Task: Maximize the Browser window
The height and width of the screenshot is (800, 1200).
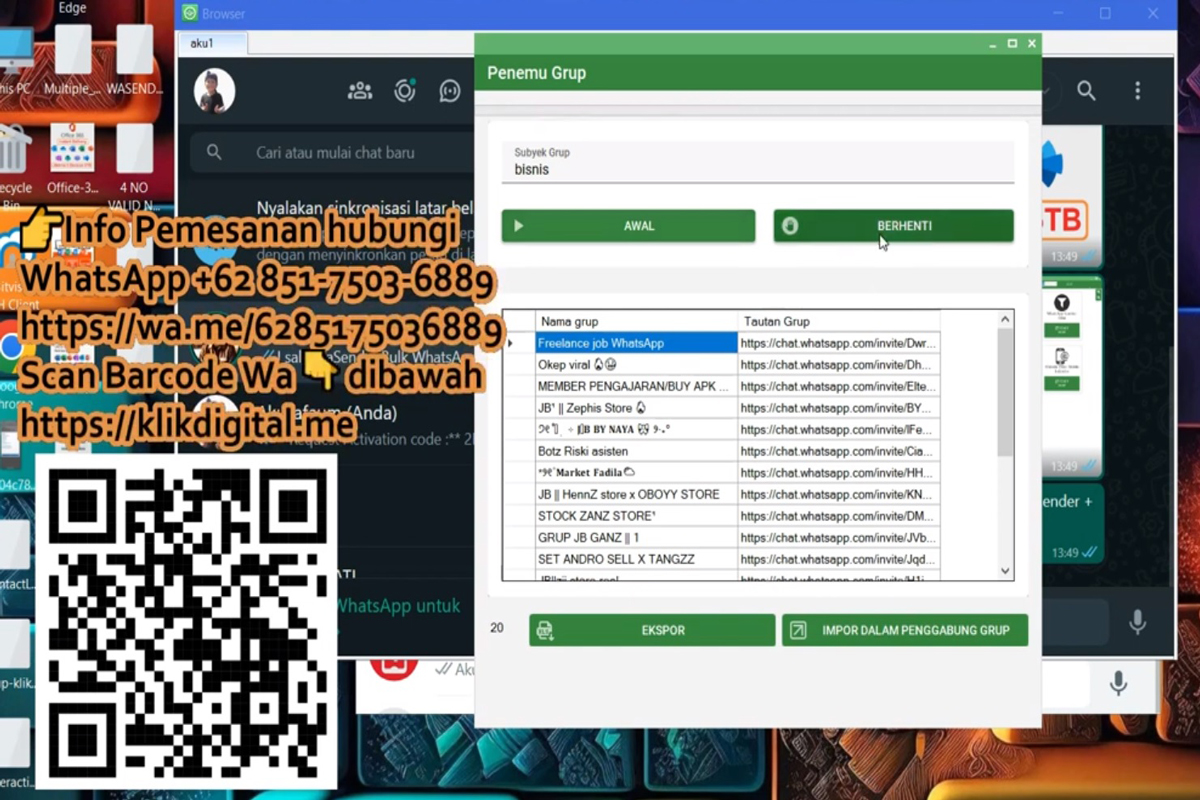Action: coord(1105,14)
